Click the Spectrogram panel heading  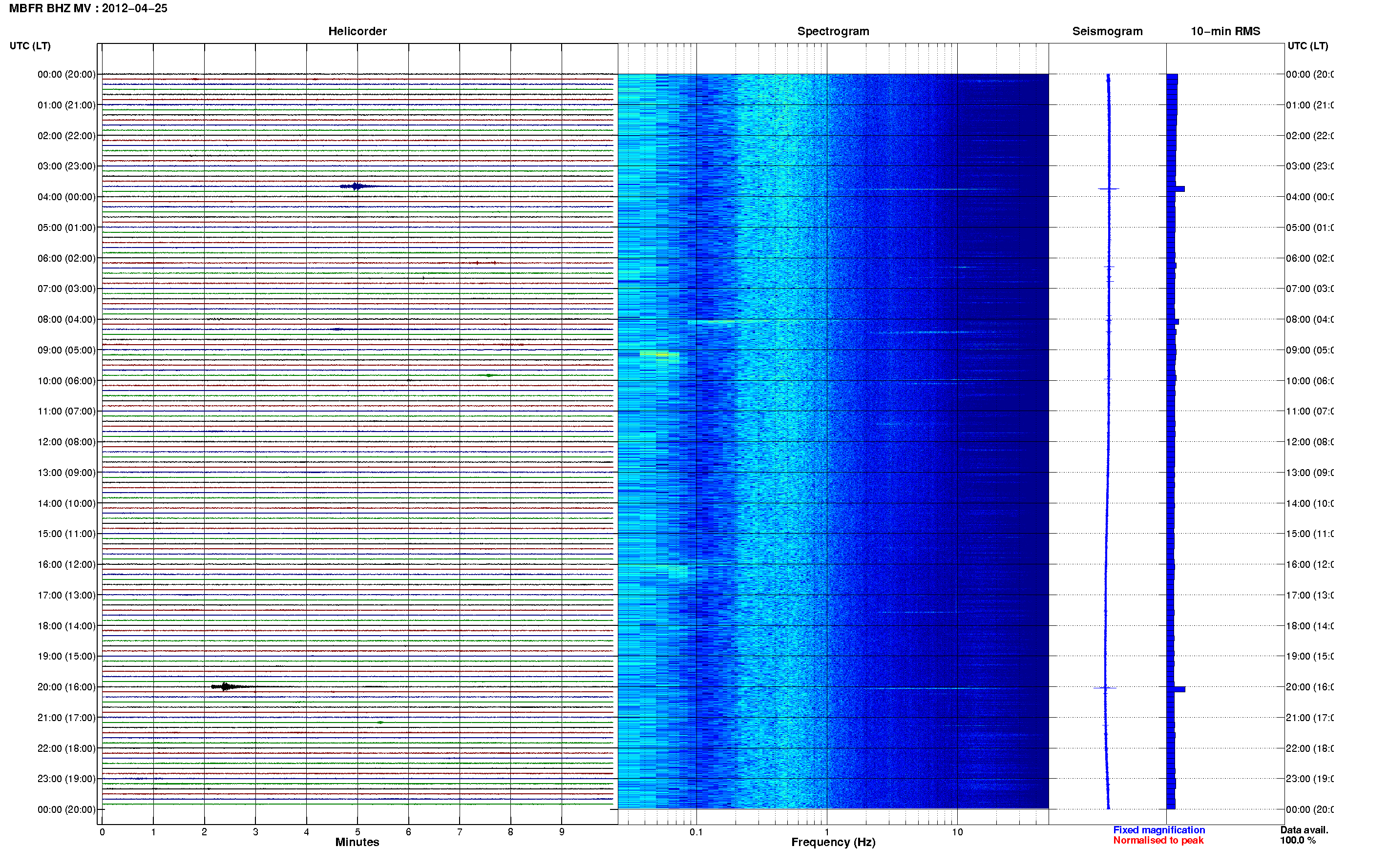(x=833, y=31)
